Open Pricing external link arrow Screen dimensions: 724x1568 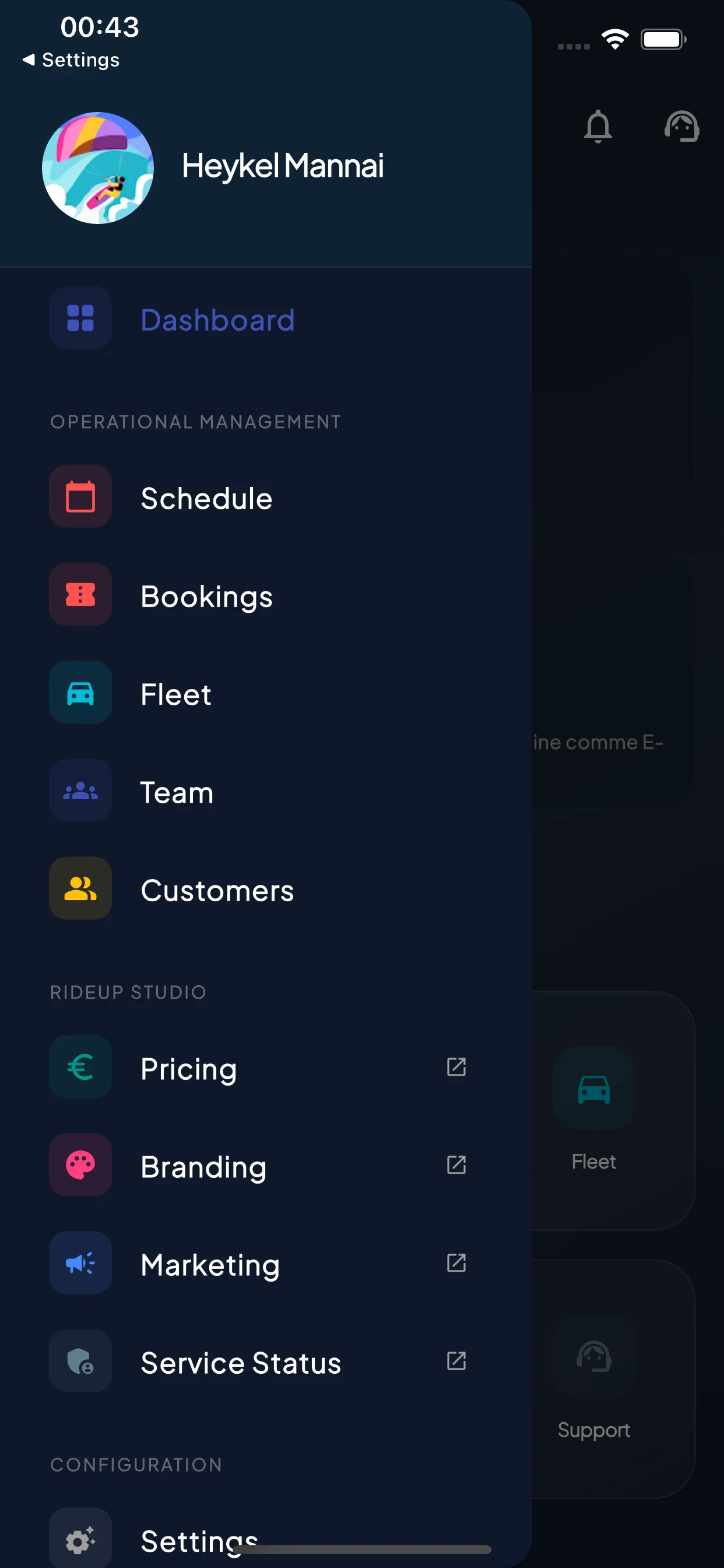point(456,1067)
